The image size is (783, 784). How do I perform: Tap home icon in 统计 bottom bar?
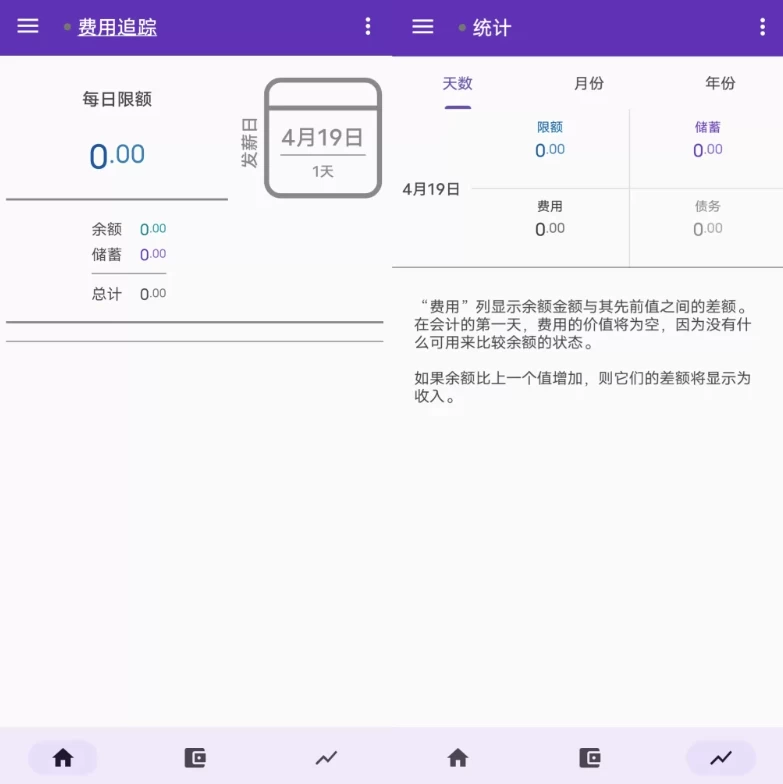pyautogui.click(x=457, y=758)
